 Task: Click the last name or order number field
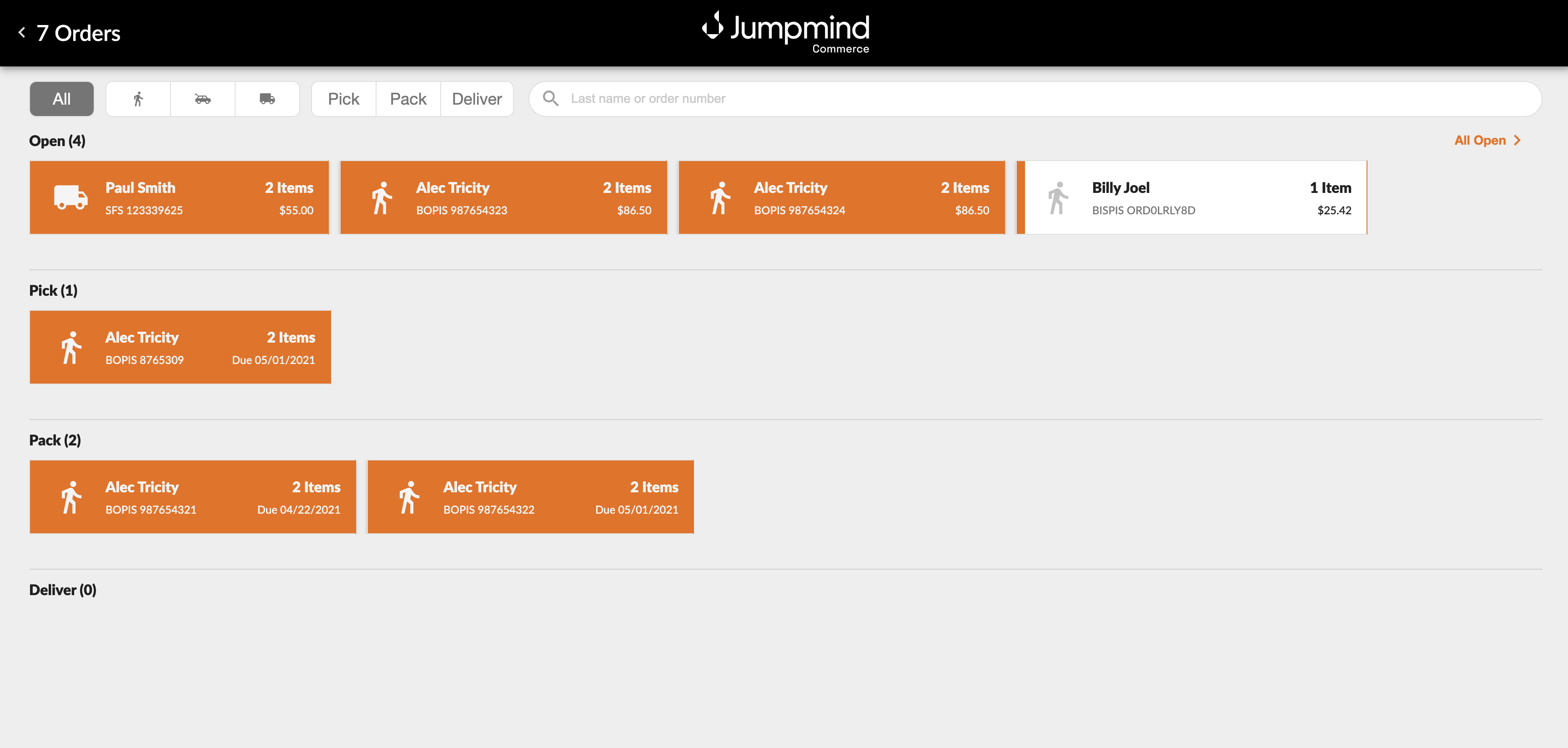pos(1035,99)
